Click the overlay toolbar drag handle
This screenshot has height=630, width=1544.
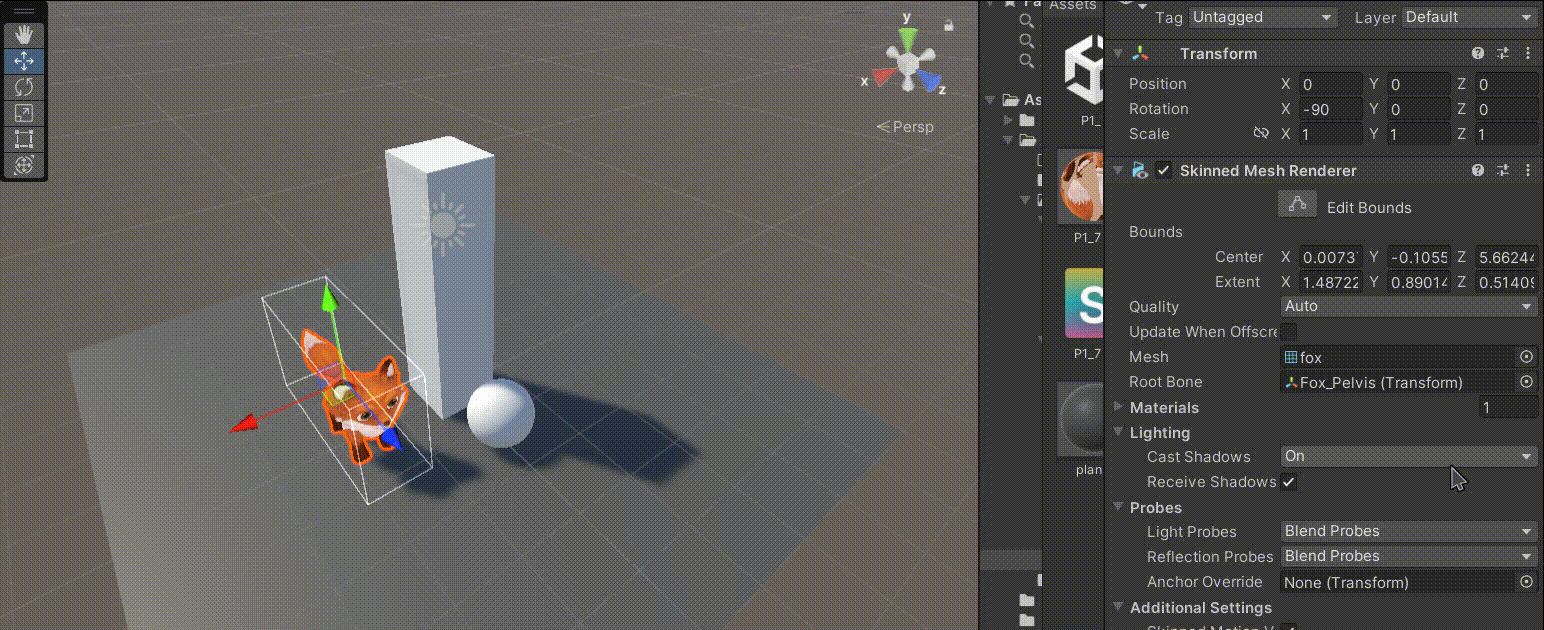pos(24,13)
